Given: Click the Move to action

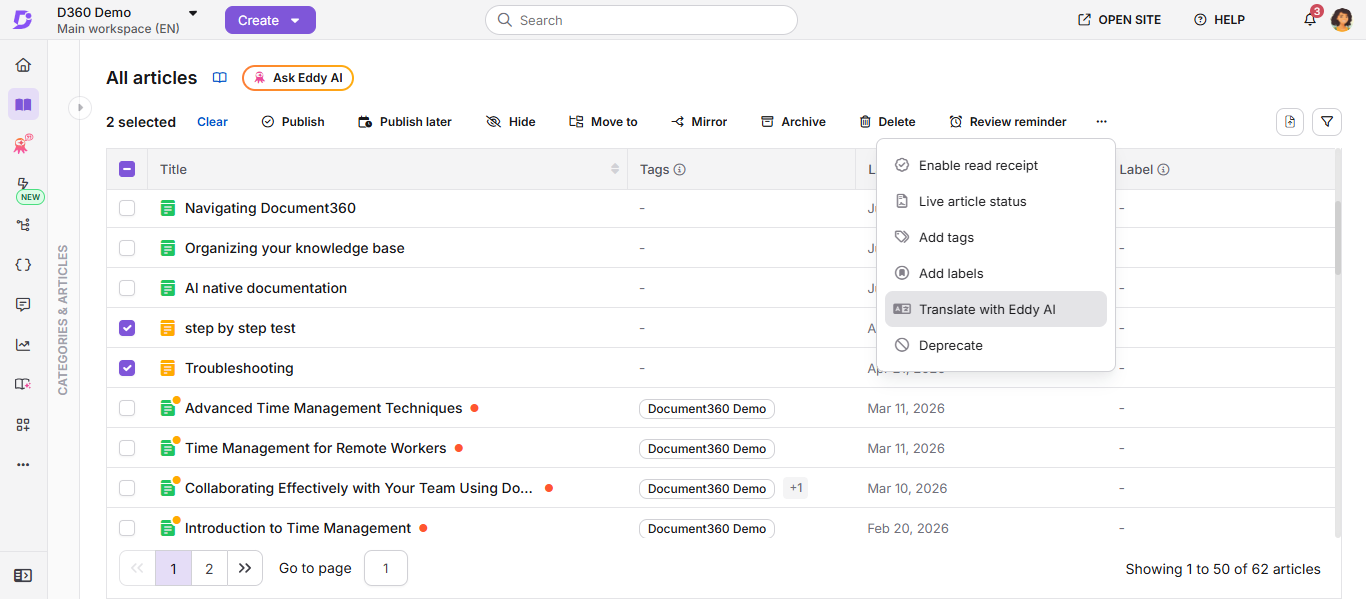Looking at the screenshot, I should coord(603,122).
